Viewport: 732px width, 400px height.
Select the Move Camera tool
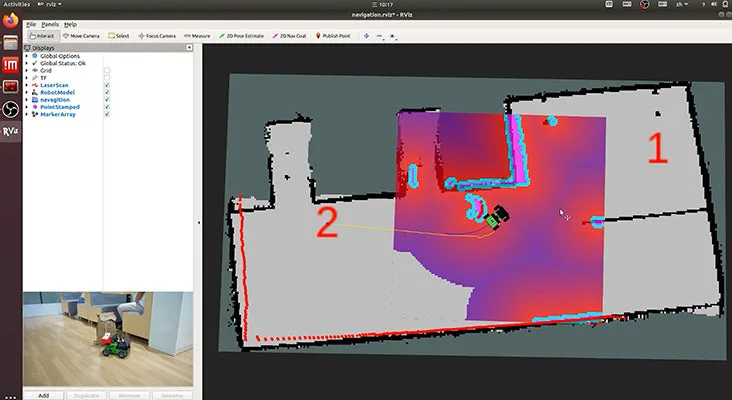pyautogui.click(x=81, y=36)
